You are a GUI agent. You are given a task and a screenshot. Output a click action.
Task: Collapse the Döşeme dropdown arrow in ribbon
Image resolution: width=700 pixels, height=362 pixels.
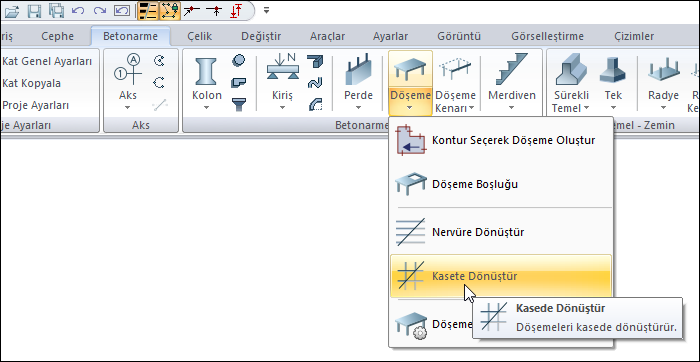(410, 107)
